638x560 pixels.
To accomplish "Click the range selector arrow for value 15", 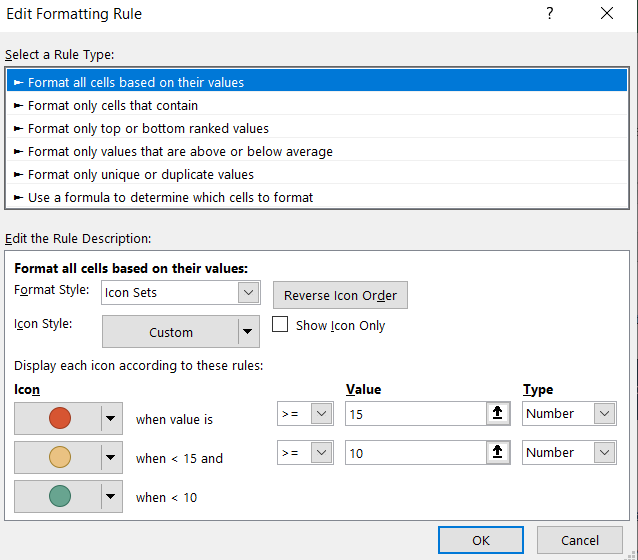I will coord(495,414).
